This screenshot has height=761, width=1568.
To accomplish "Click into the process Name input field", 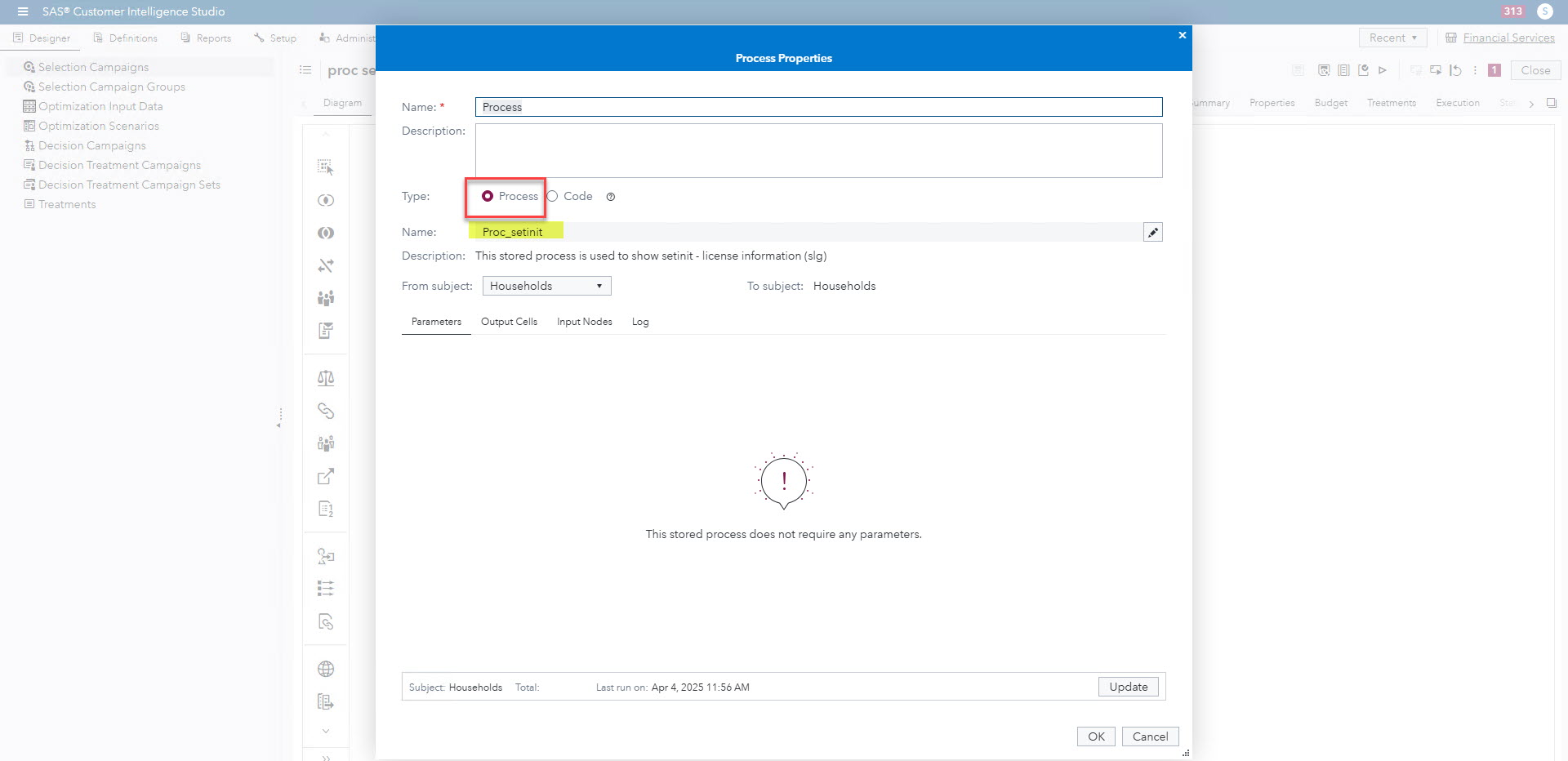I will click(819, 107).
